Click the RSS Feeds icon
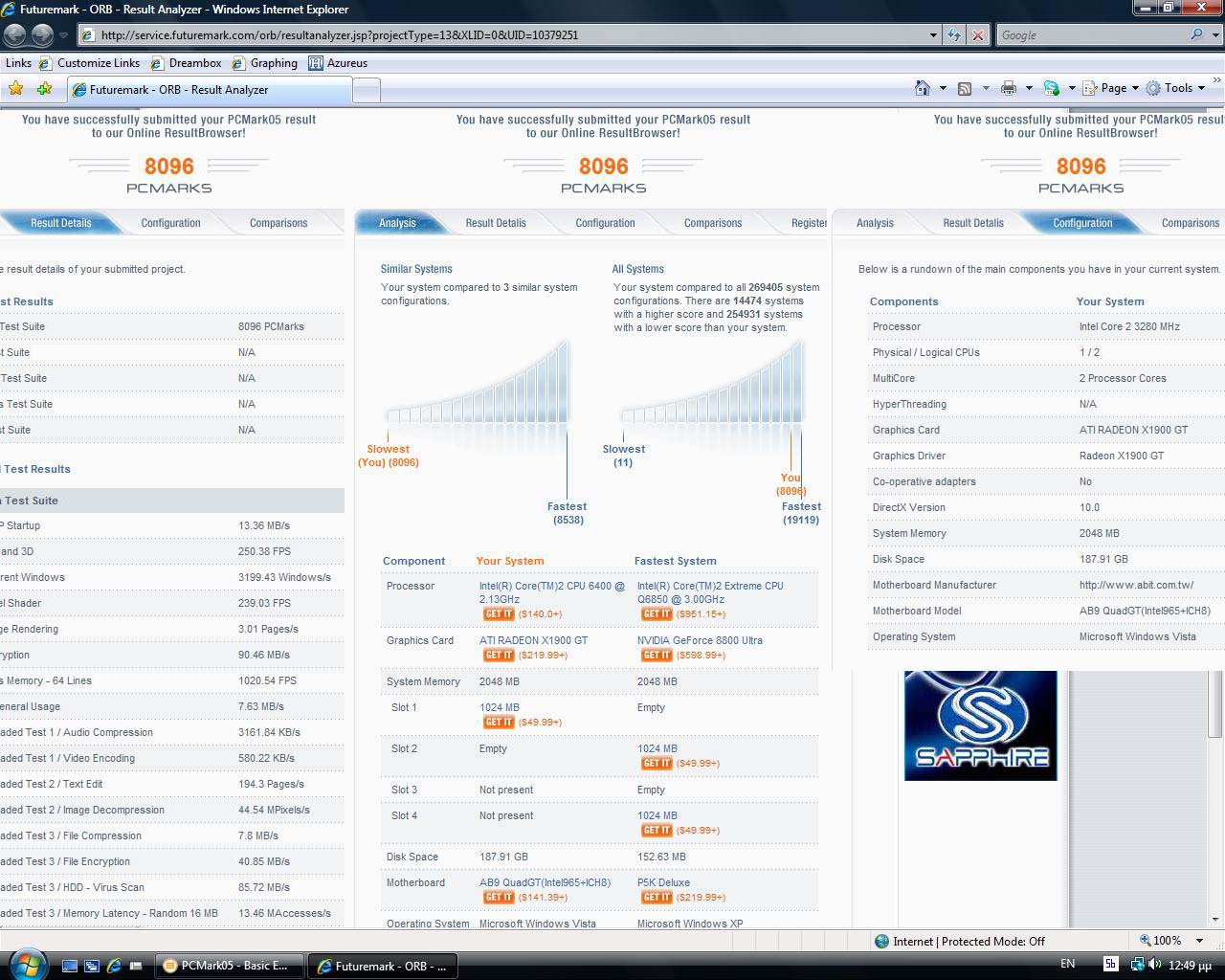The width and height of the screenshot is (1225, 980). tap(965, 88)
